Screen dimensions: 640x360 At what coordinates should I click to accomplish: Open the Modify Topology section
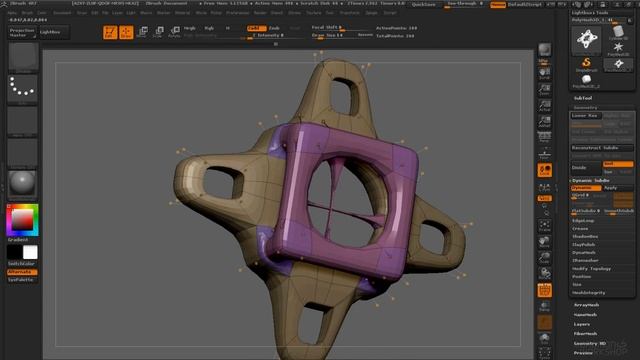pos(591,269)
